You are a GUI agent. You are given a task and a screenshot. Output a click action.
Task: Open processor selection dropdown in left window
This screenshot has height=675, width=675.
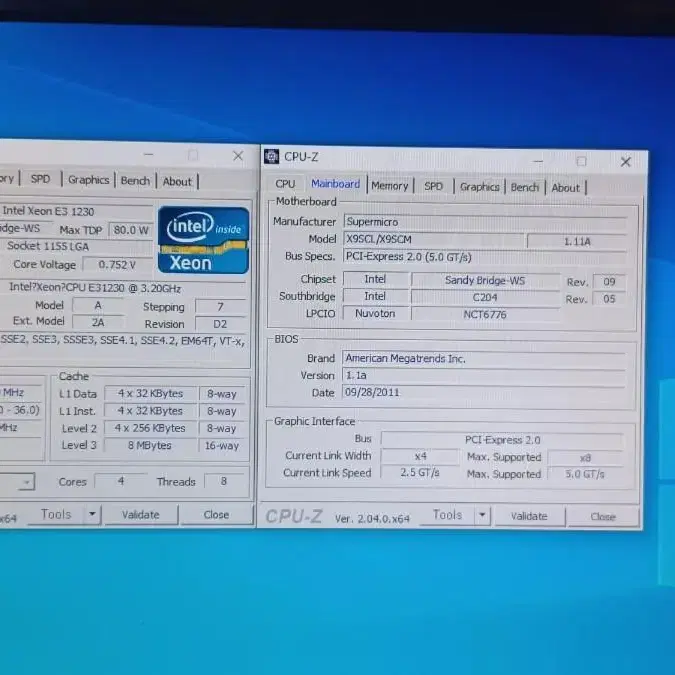[27, 482]
